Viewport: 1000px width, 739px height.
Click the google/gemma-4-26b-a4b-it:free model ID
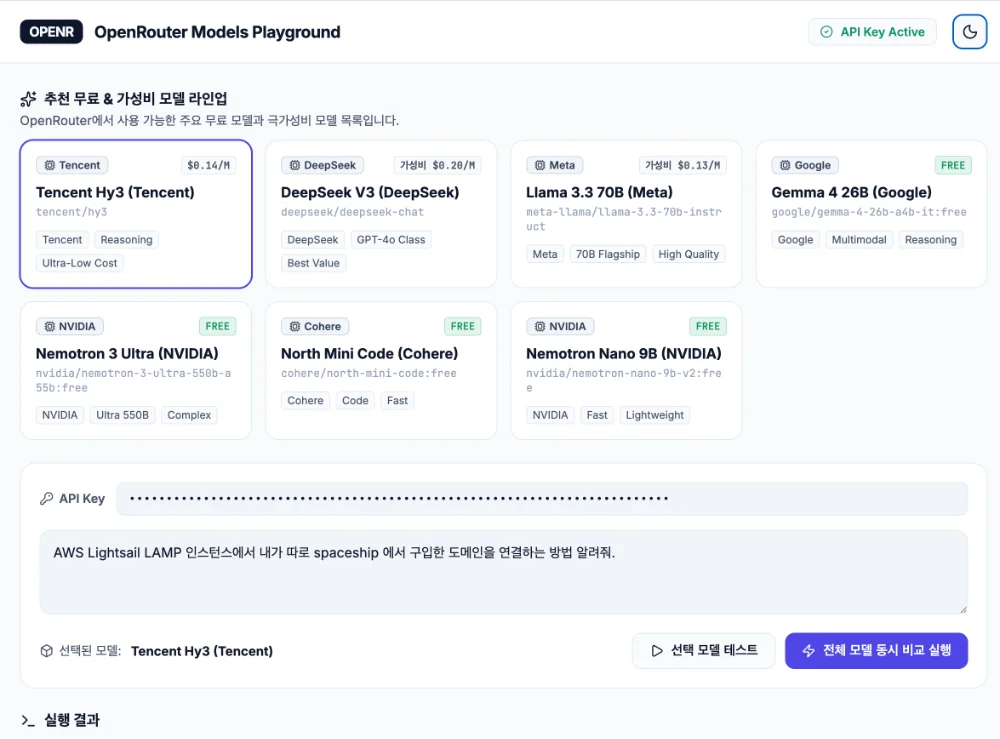click(x=869, y=212)
